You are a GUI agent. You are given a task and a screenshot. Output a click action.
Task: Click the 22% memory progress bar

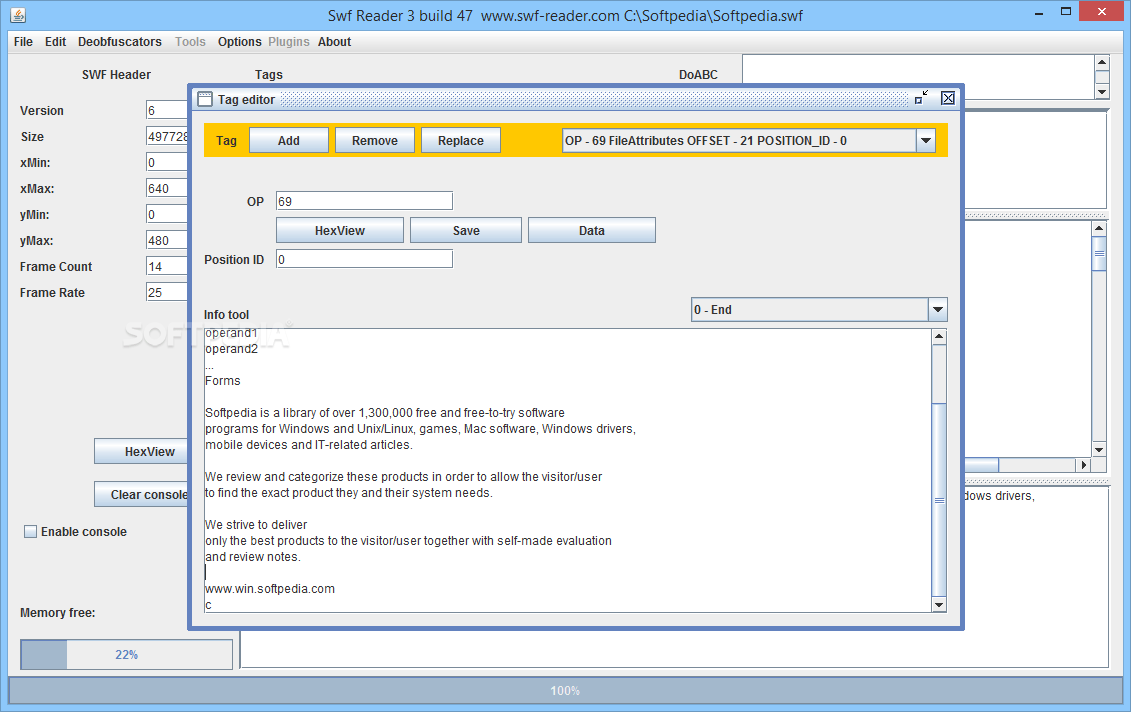pyautogui.click(x=126, y=654)
